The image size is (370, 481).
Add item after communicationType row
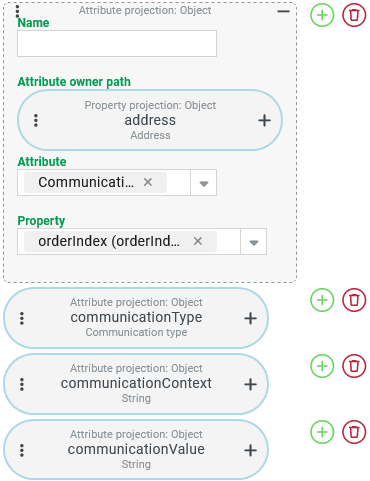coord(322,300)
